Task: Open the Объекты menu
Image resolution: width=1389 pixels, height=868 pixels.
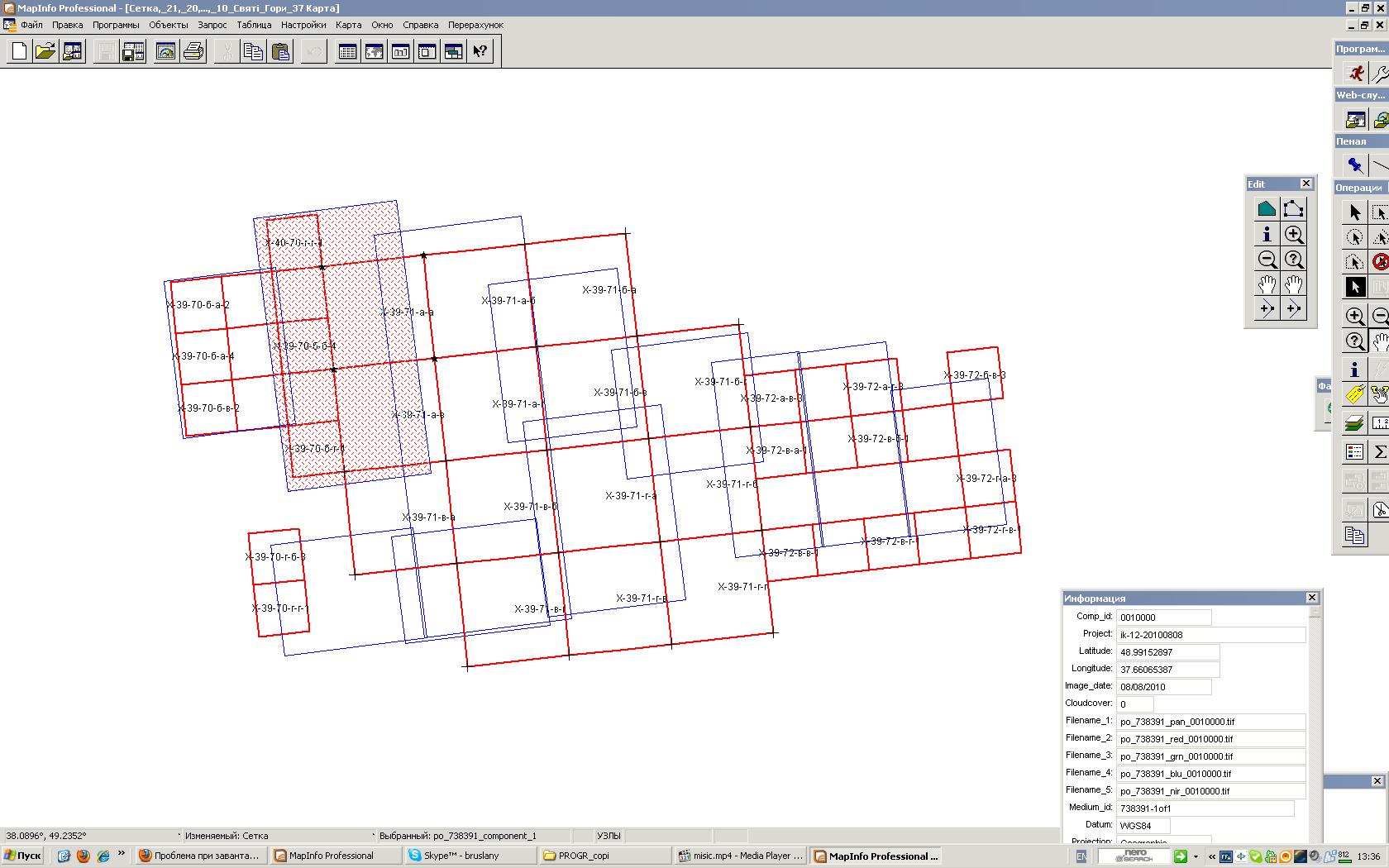Action: [x=168, y=25]
